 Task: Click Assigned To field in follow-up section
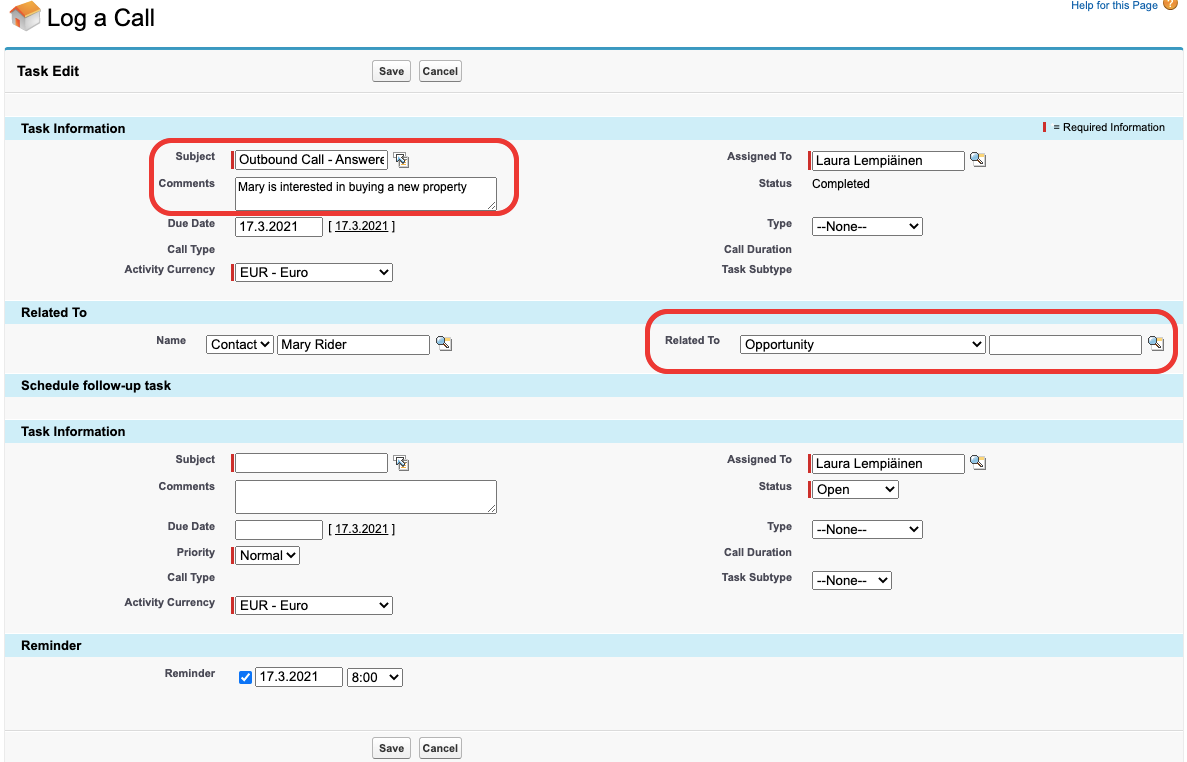coord(888,463)
